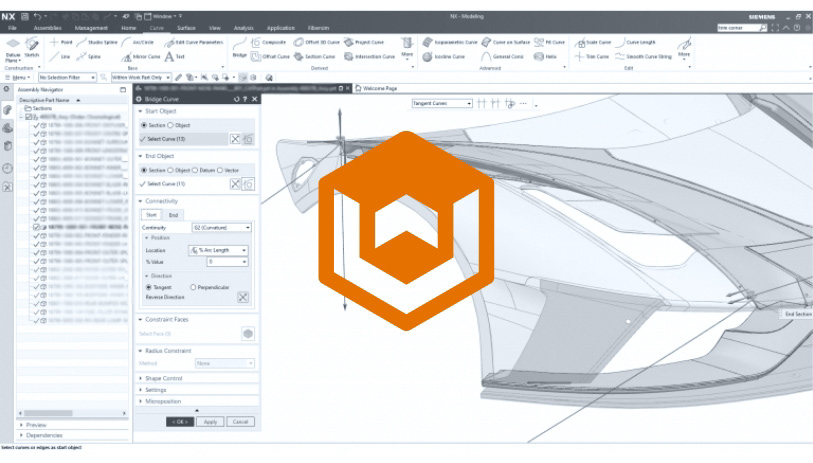Viewport: 813px width, 463px height.
Task: Click the Arc/Circle tool
Action: point(138,42)
